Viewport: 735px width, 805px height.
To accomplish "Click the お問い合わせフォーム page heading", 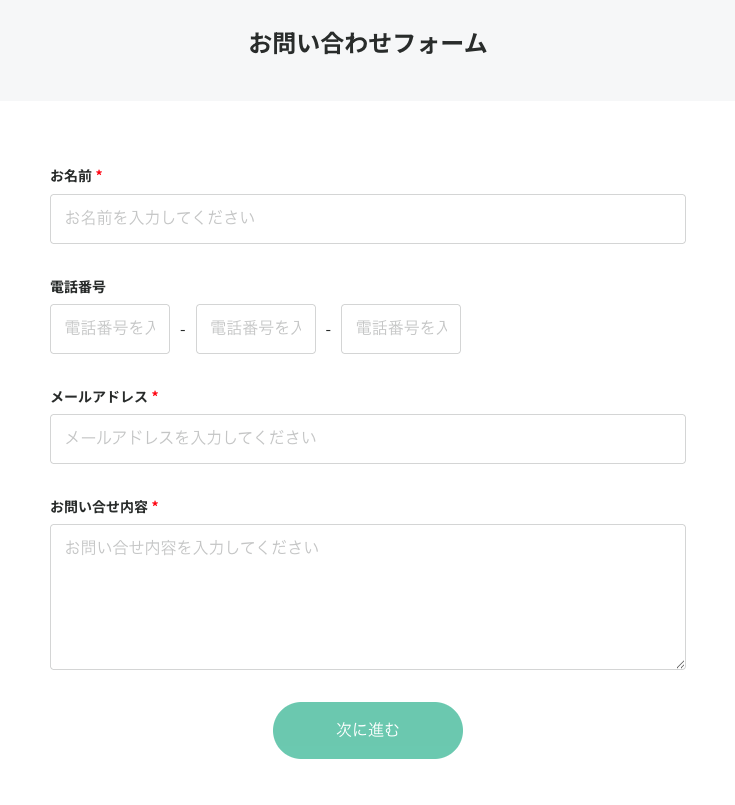I will click(x=368, y=44).
